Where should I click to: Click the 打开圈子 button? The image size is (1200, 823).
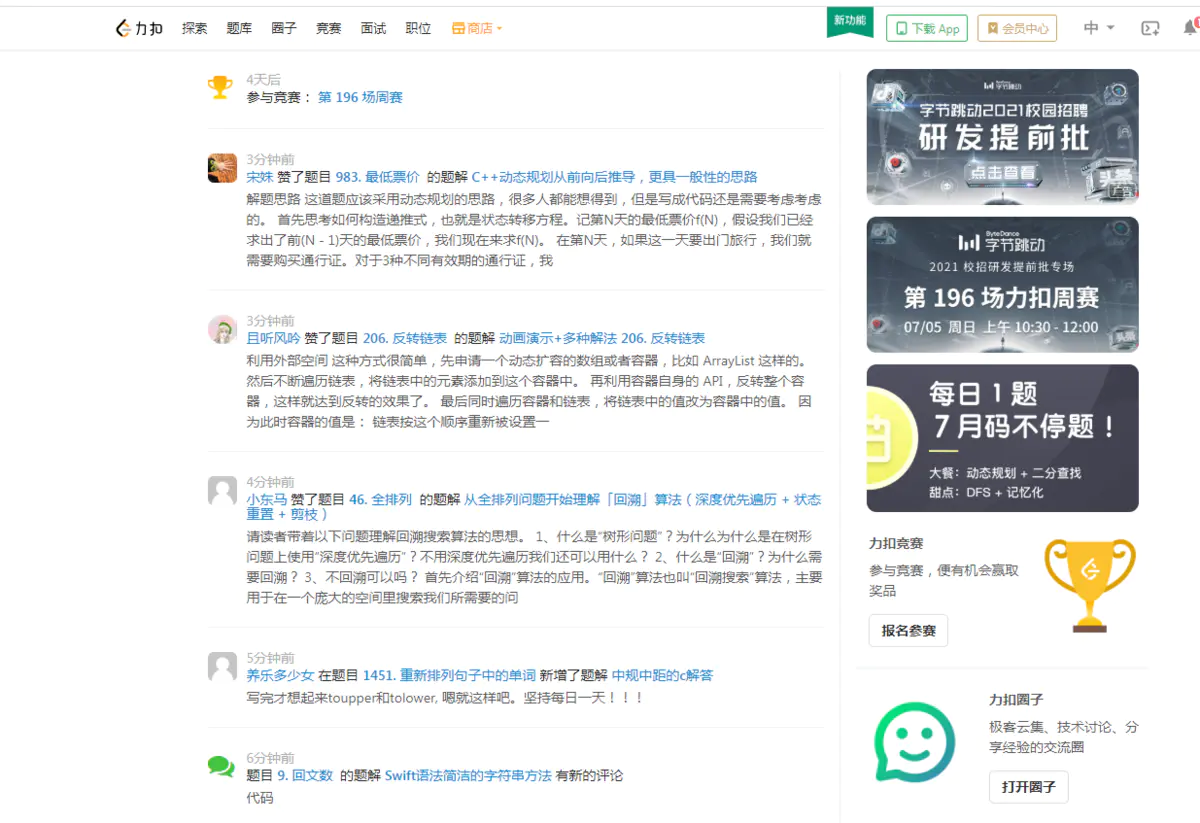(1029, 787)
